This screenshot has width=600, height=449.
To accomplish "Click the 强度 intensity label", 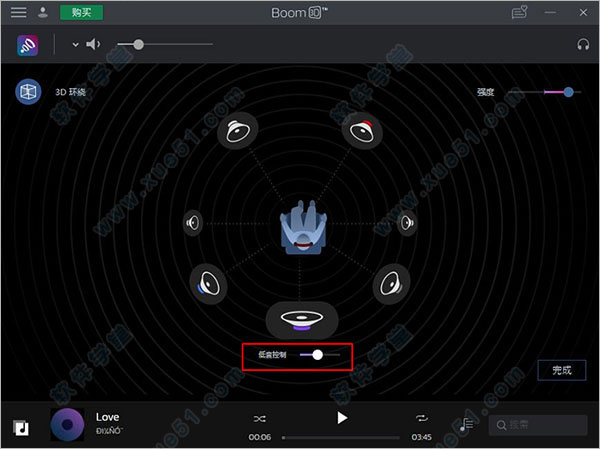I will (485, 92).
